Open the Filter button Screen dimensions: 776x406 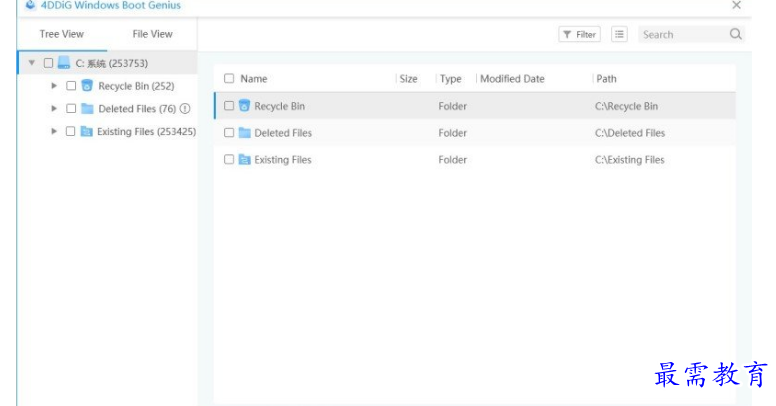(x=580, y=34)
